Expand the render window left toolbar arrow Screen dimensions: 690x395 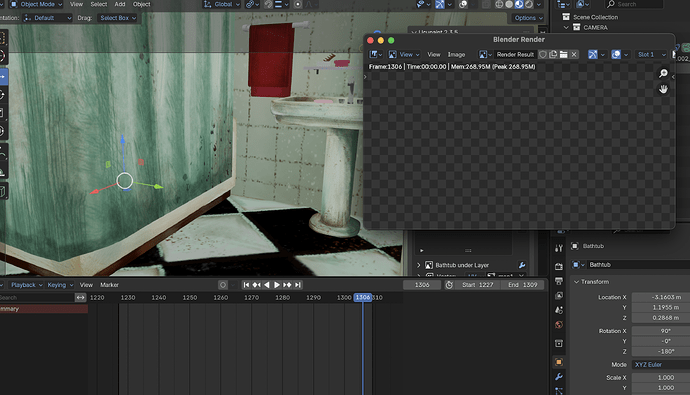click(x=365, y=77)
